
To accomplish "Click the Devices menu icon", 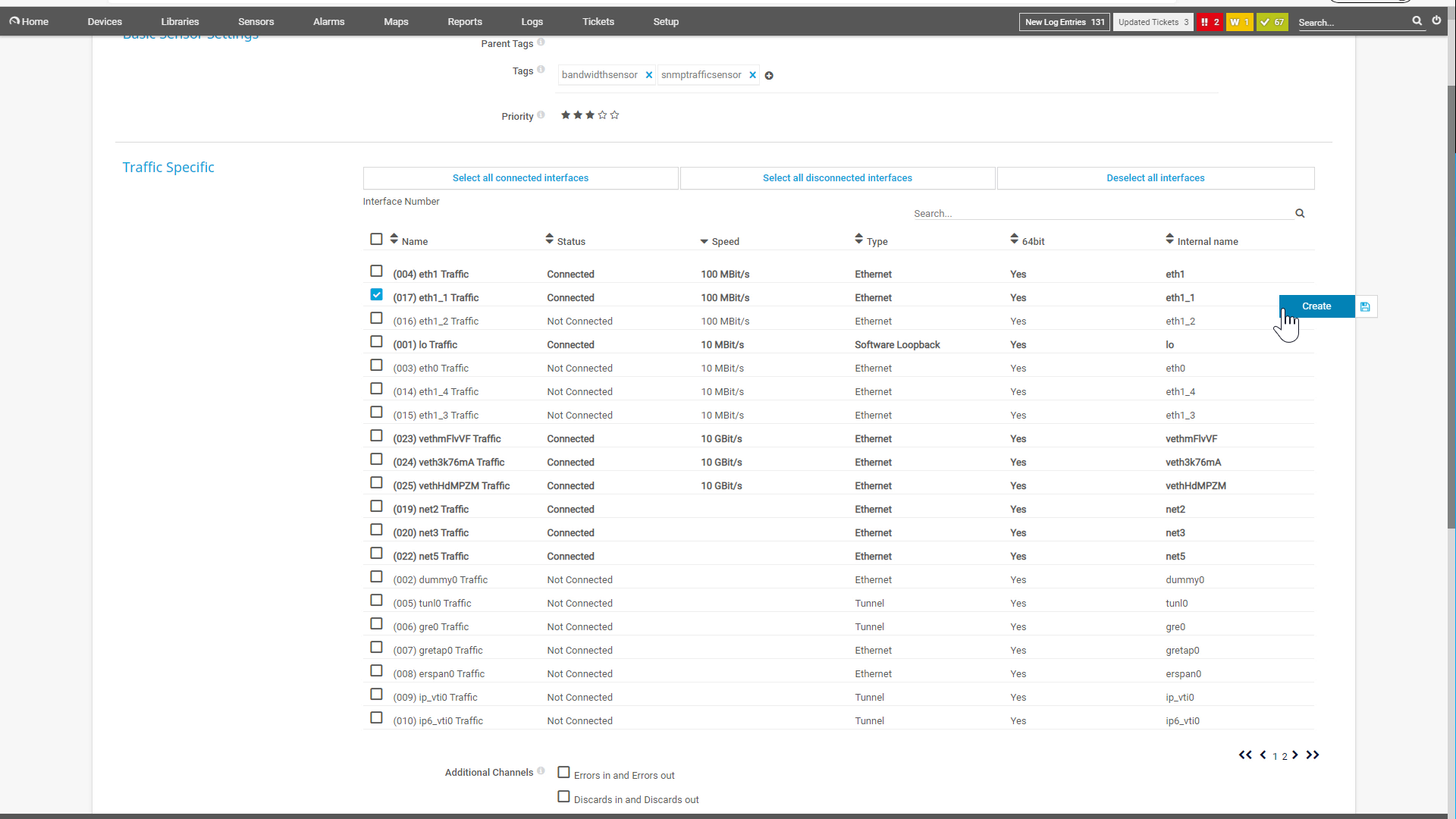I will (104, 21).
